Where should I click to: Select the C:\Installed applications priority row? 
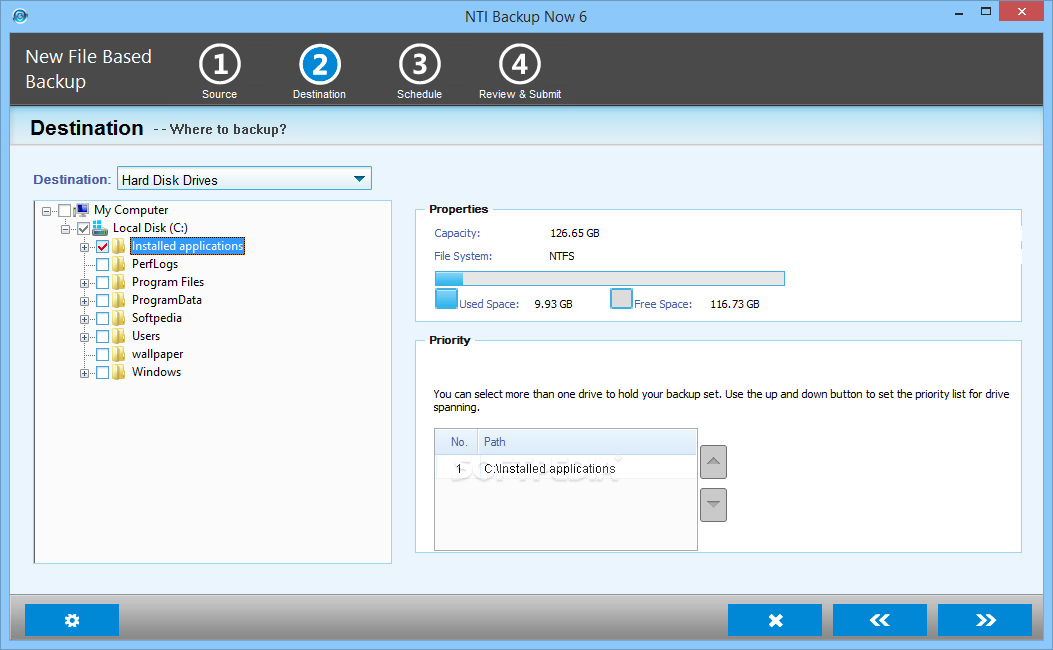(x=565, y=468)
